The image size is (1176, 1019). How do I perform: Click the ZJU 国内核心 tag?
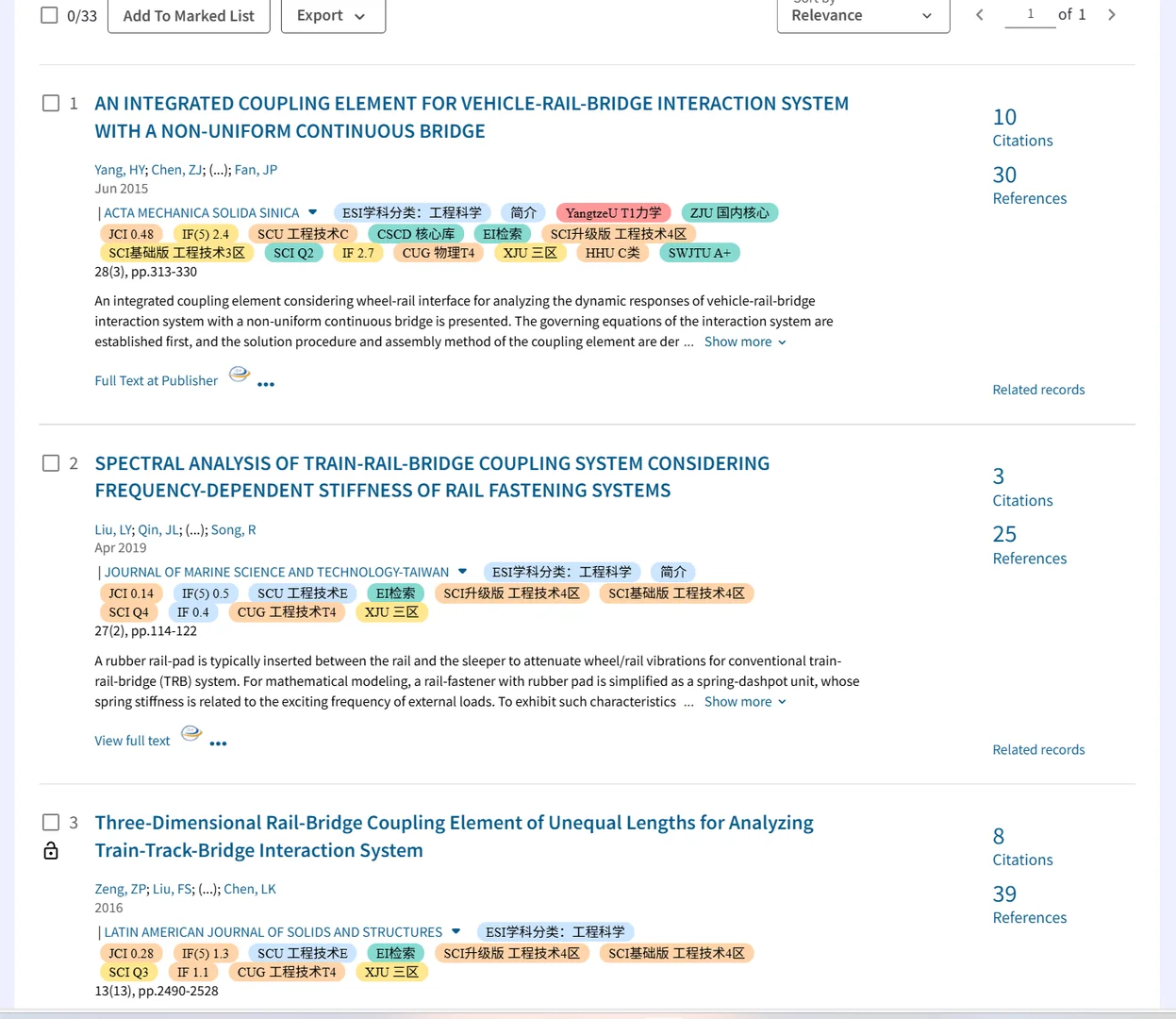(x=730, y=213)
